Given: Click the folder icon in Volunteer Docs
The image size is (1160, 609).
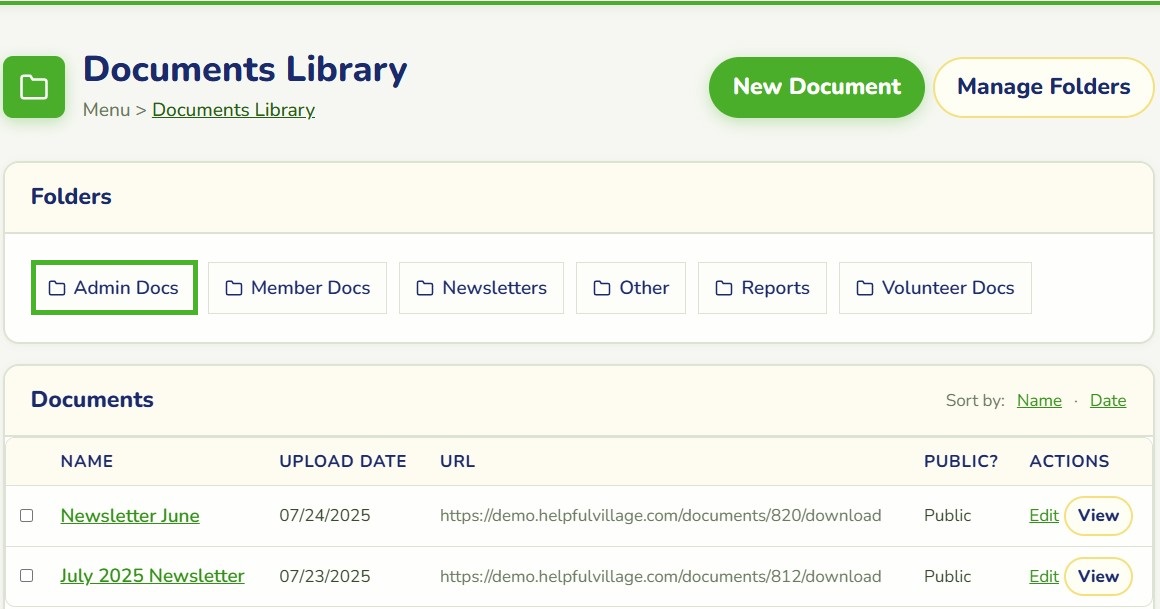Looking at the screenshot, I should click(865, 288).
